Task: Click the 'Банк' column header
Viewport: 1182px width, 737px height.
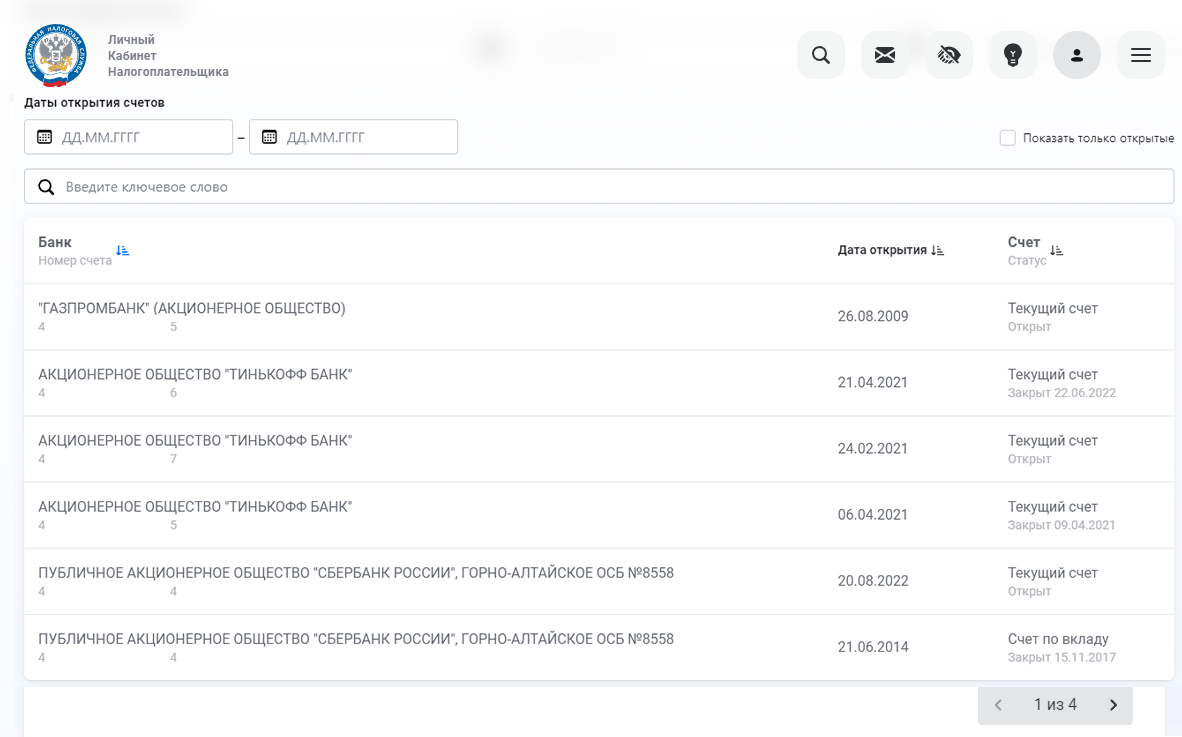Action: (55, 242)
